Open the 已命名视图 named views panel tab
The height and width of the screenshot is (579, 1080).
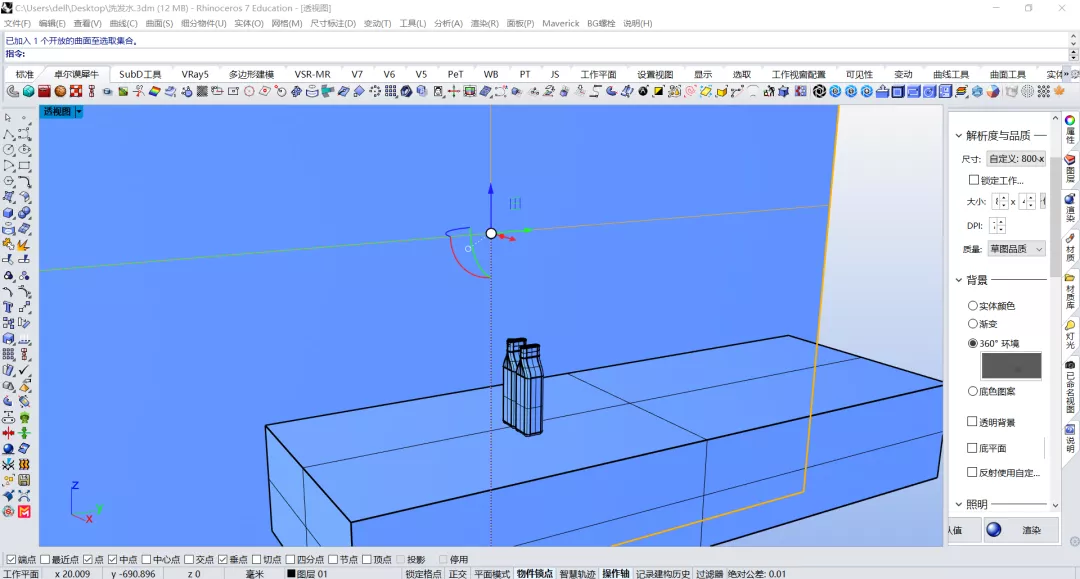(x=1070, y=386)
